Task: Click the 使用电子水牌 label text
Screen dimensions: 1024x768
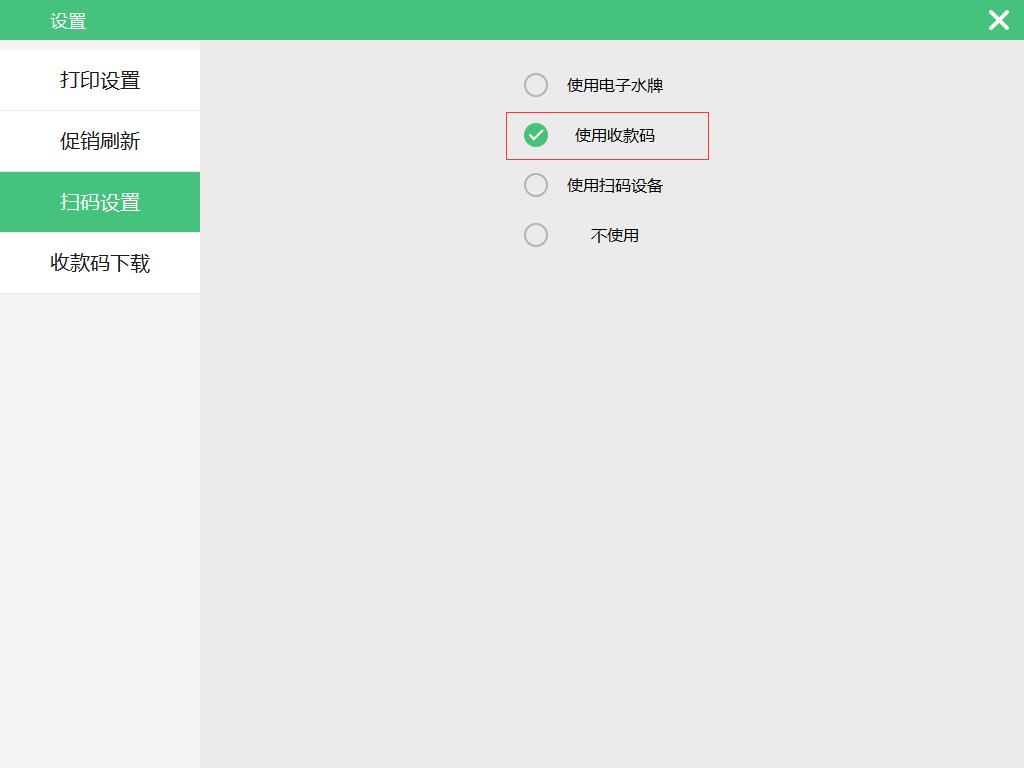Action: (615, 86)
